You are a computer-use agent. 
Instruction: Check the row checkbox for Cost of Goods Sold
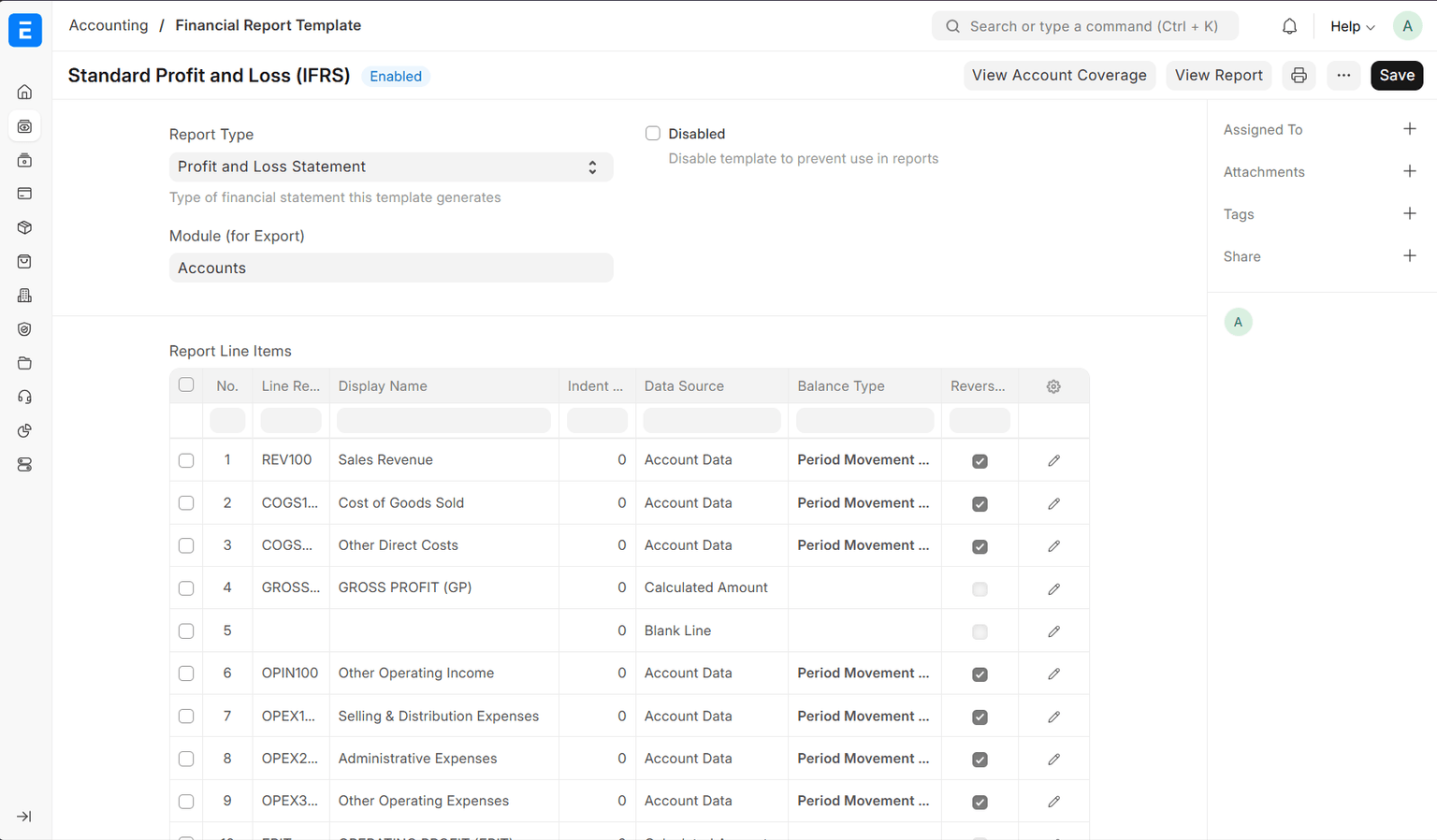[186, 503]
